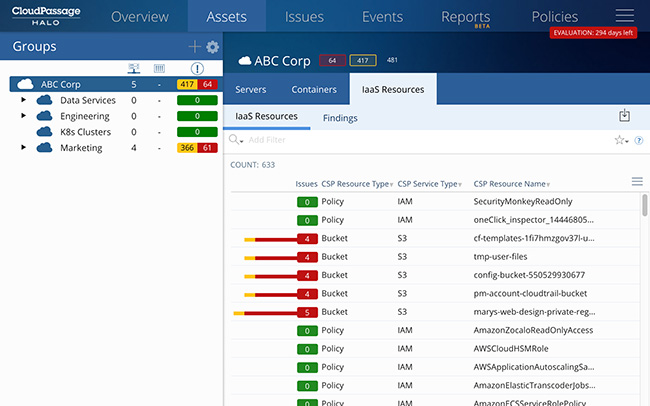Open the tmp-user-files bucket
Image resolution: width=650 pixels, height=406 pixels.
500,257
